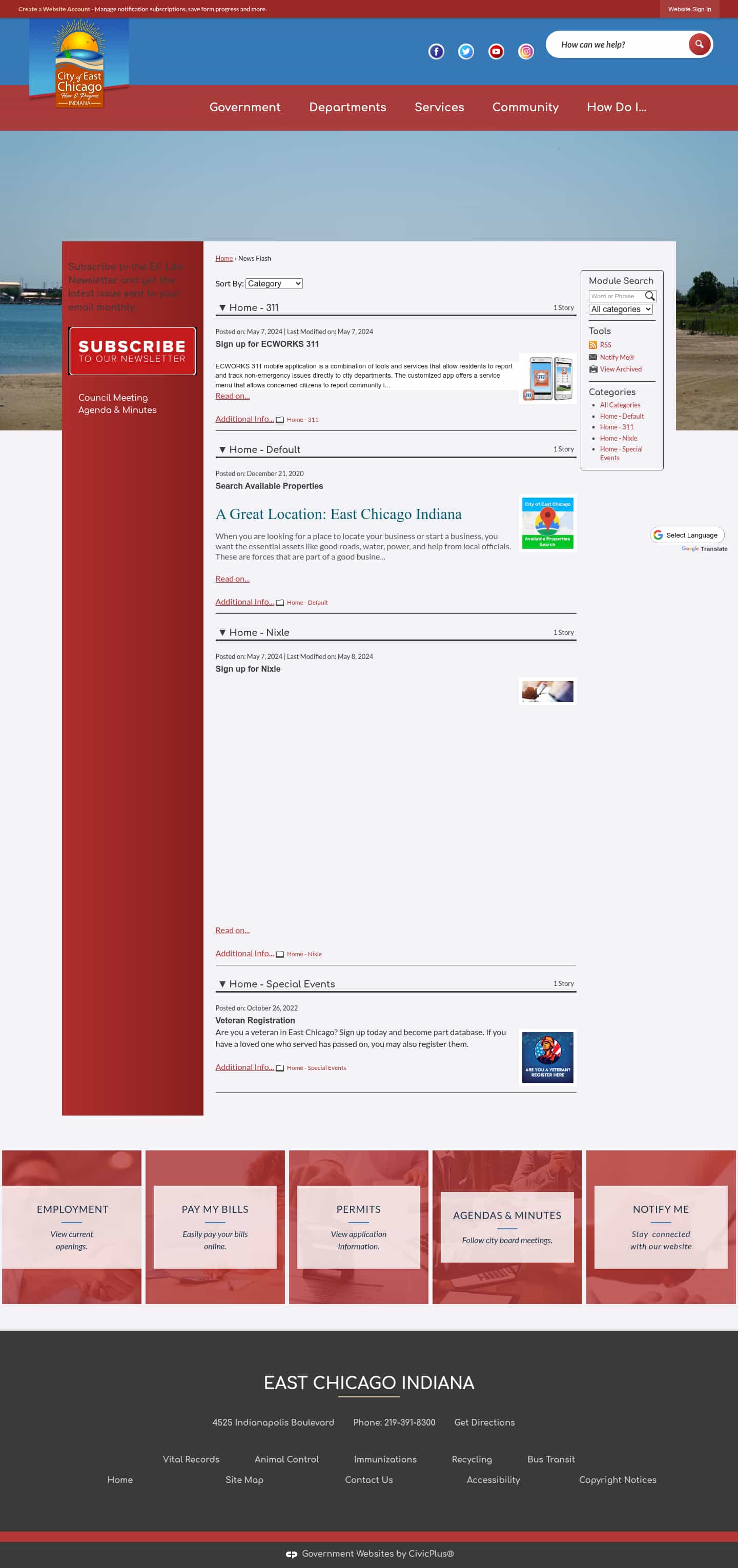Click Contact Us footer link
The width and height of the screenshot is (738, 1568).
(x=369, y=1480)
